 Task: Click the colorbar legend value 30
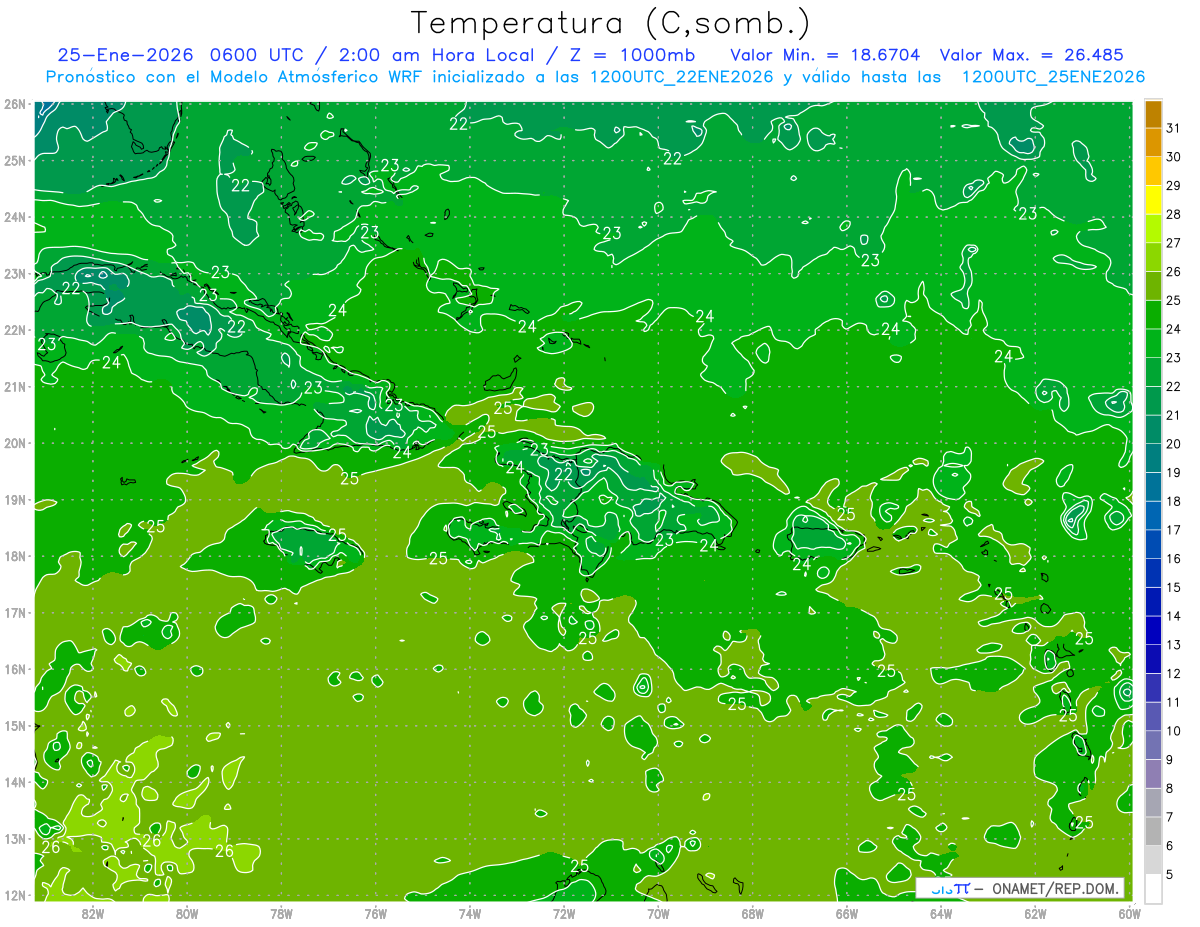pyautogui.click(x=1173, y=157)
